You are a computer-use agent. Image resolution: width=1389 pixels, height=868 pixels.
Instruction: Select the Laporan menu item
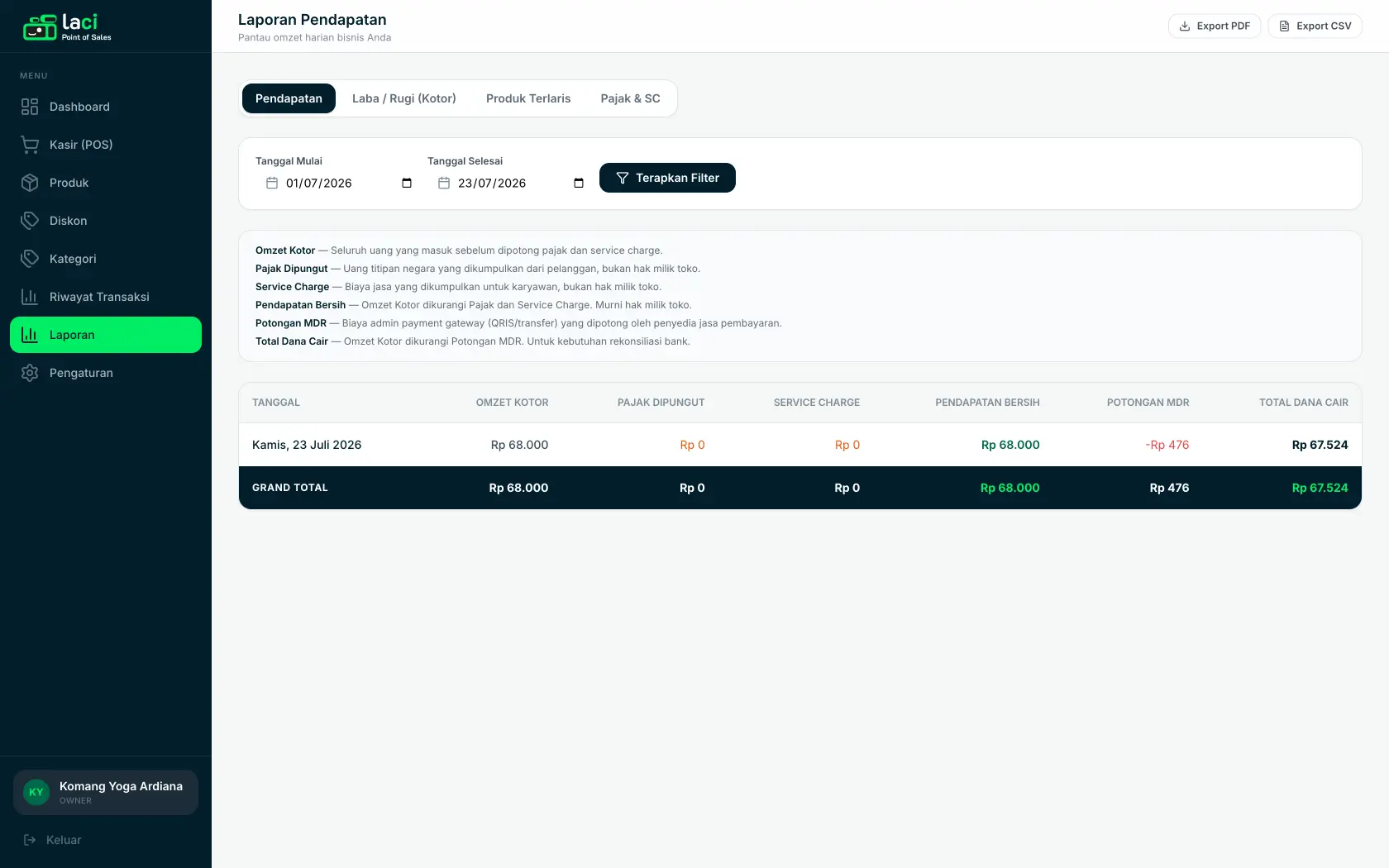[x=106, y=335]
